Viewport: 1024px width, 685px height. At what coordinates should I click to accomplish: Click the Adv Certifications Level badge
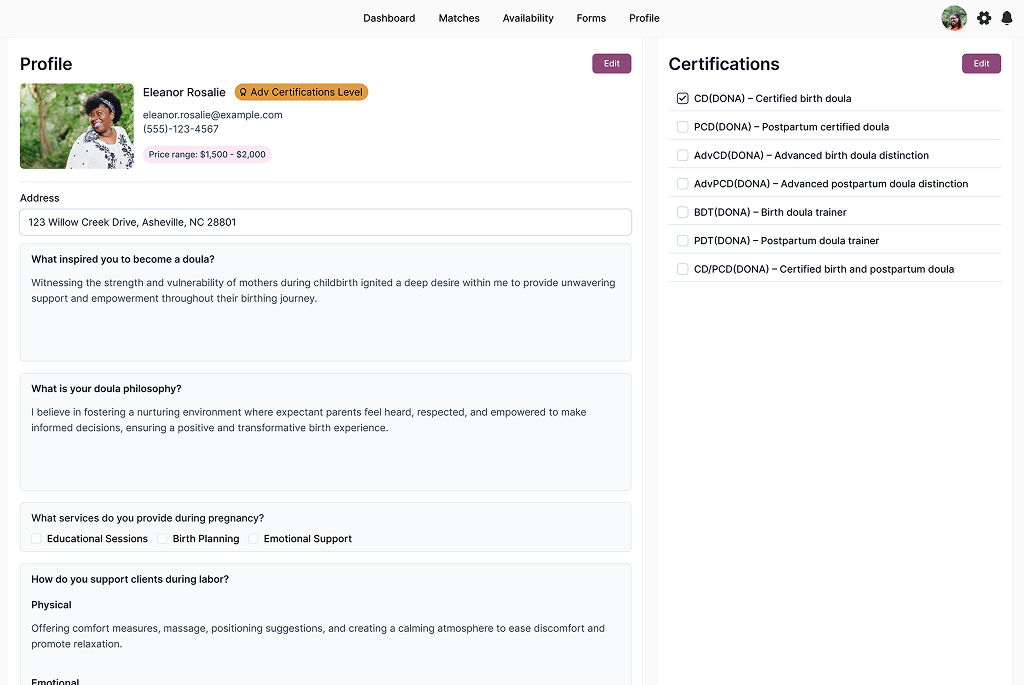(x=301, y=92)
